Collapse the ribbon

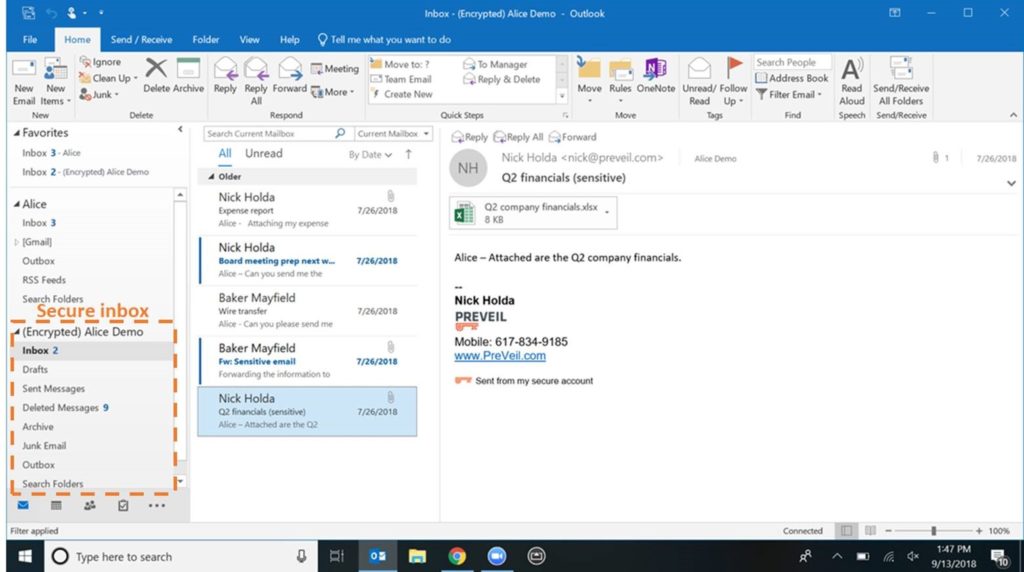tap(1014, 115)
